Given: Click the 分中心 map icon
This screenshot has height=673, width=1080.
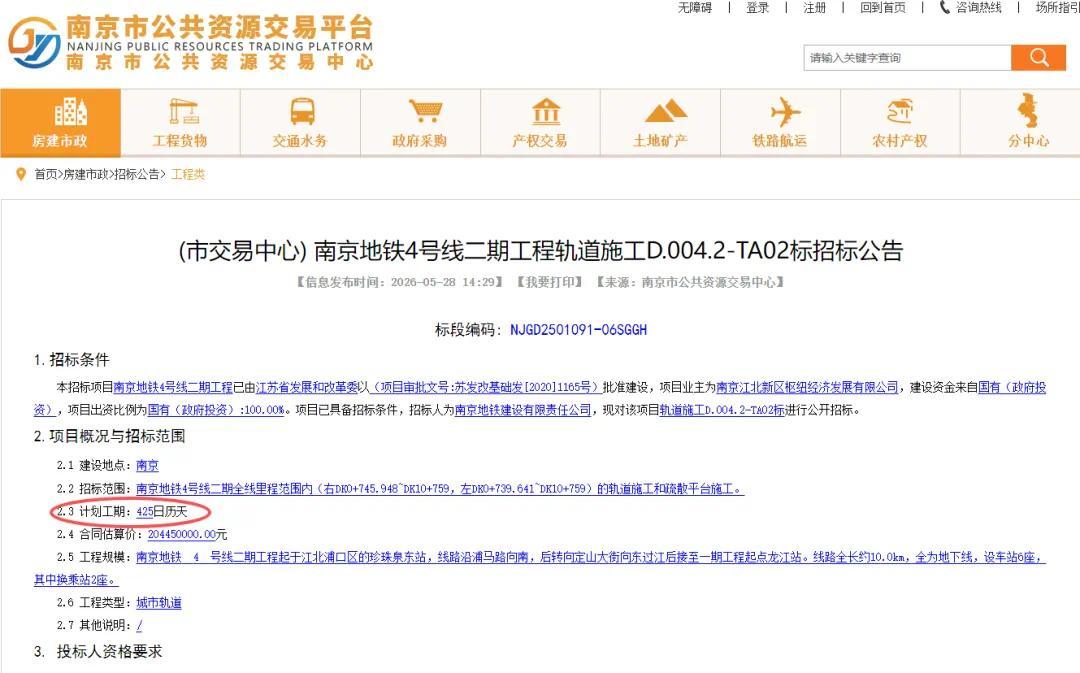Looking at the screenshot, I should click(1028, 110).
